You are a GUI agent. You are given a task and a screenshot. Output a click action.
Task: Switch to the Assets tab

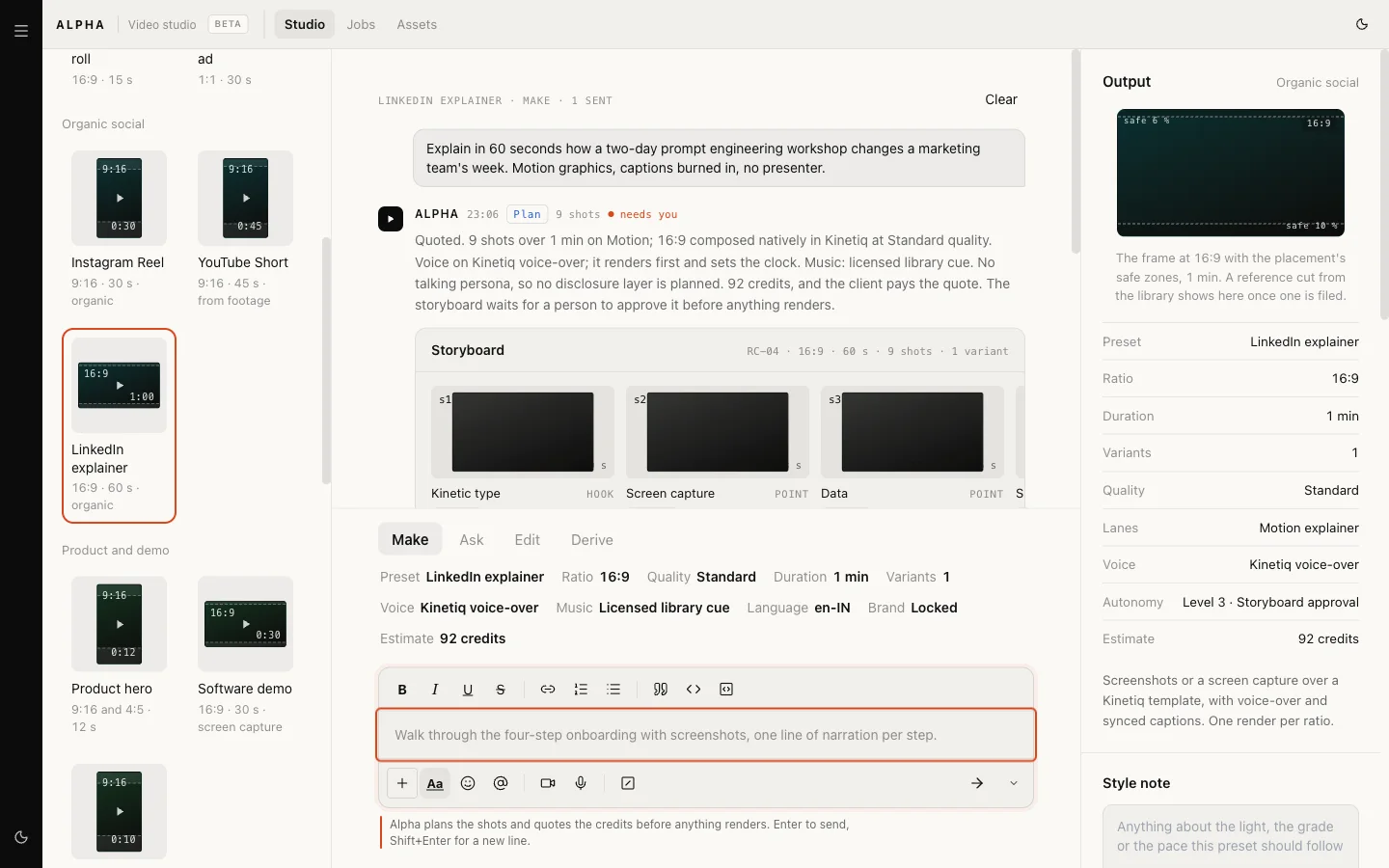point(417,24)
